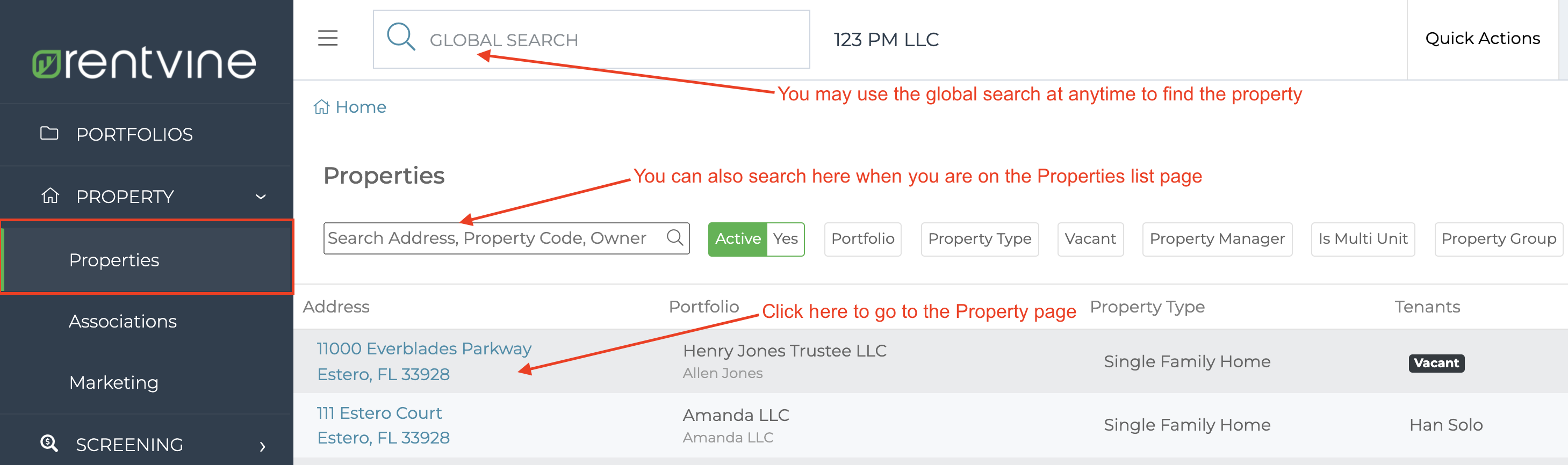
Task: Open the Marketing sidebar item
Action: 114,382
